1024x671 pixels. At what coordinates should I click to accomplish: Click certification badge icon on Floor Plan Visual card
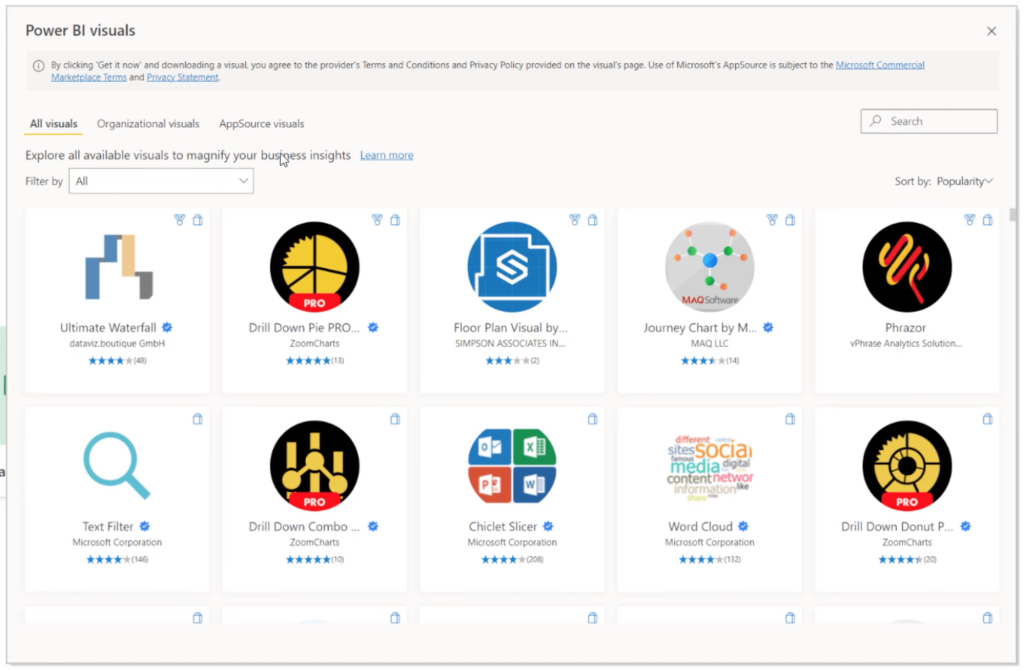click(x=575, y=220)
